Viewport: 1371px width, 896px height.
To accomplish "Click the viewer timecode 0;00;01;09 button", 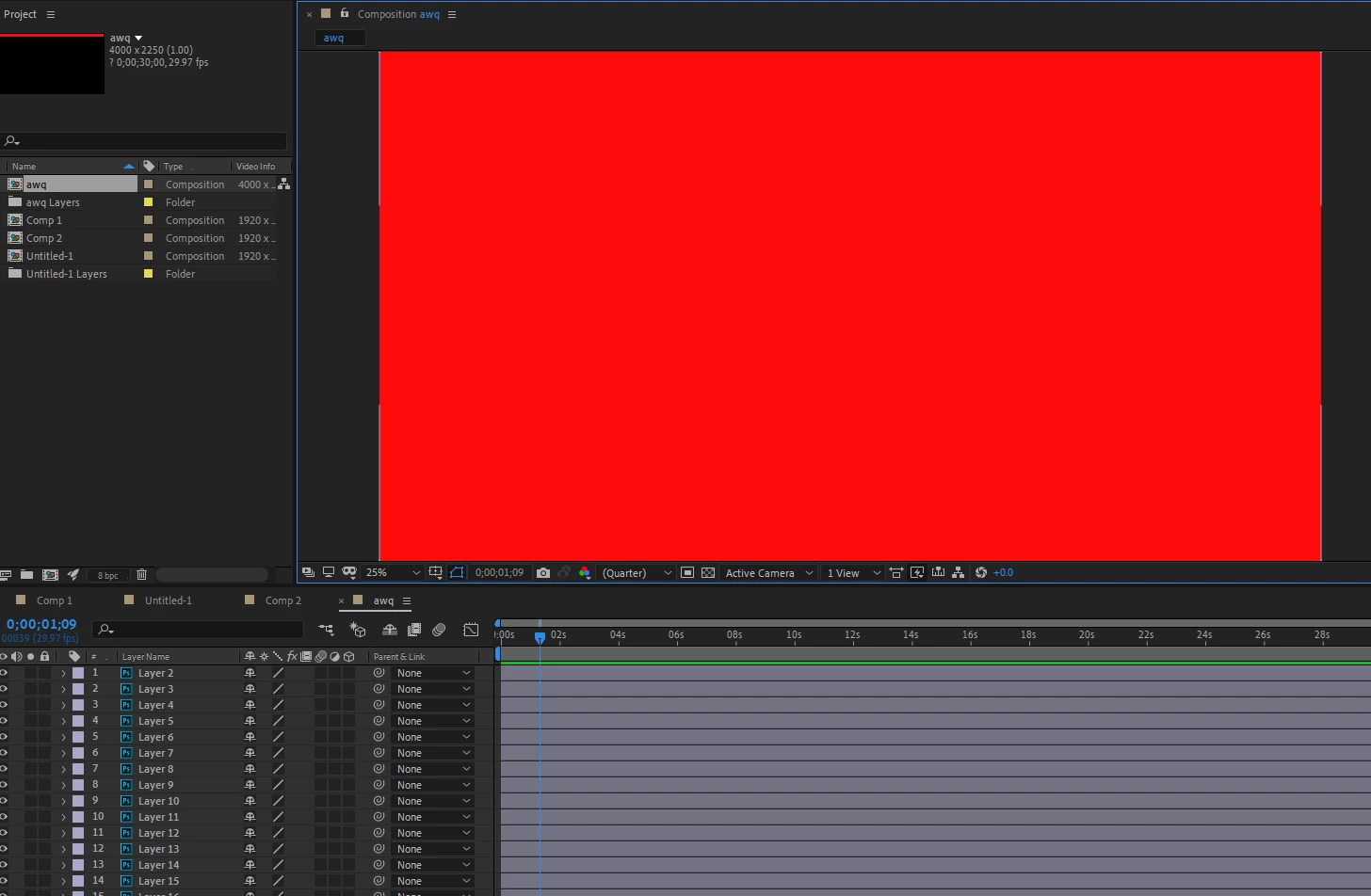I will 499,572.
